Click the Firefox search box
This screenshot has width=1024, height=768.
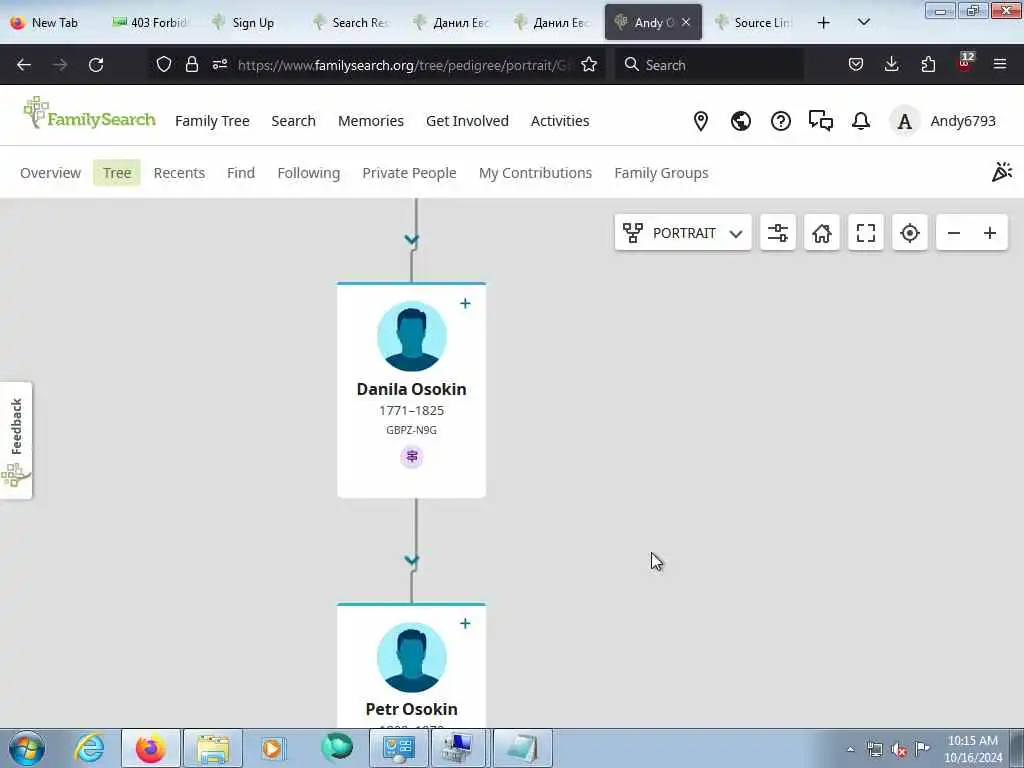point(709,65)
